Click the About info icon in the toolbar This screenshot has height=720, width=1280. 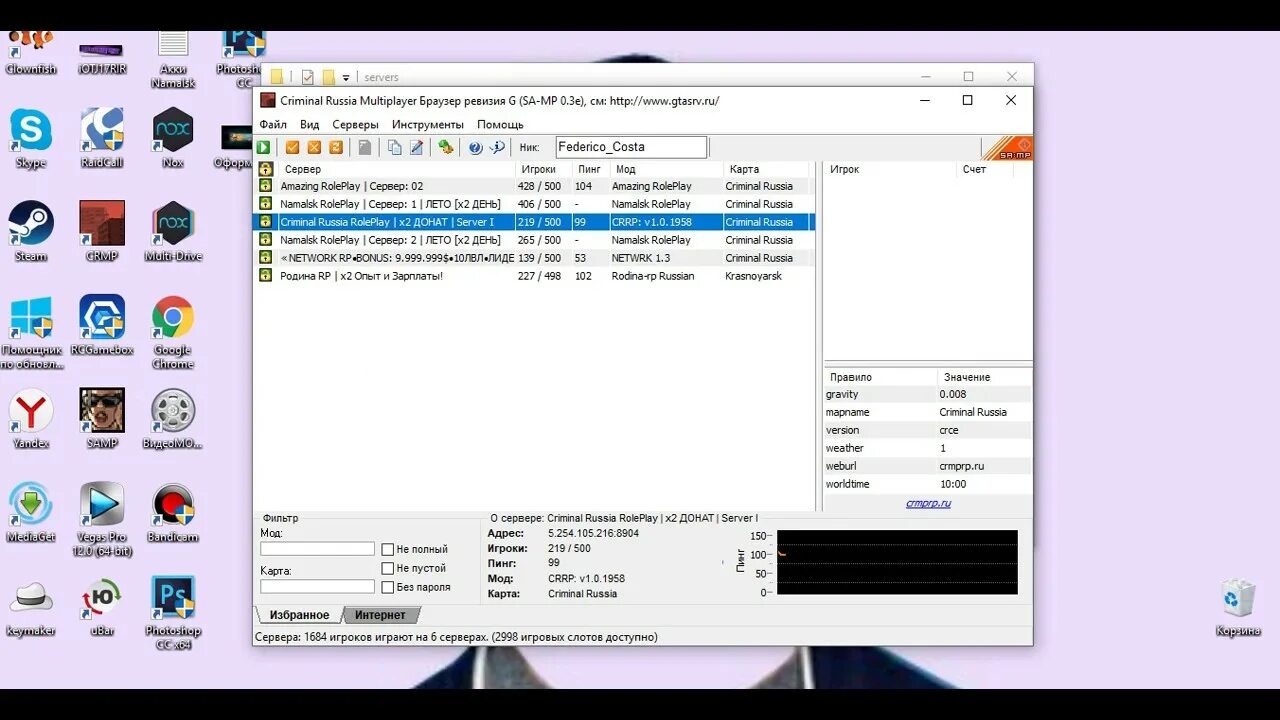click(x=497, y=147)
